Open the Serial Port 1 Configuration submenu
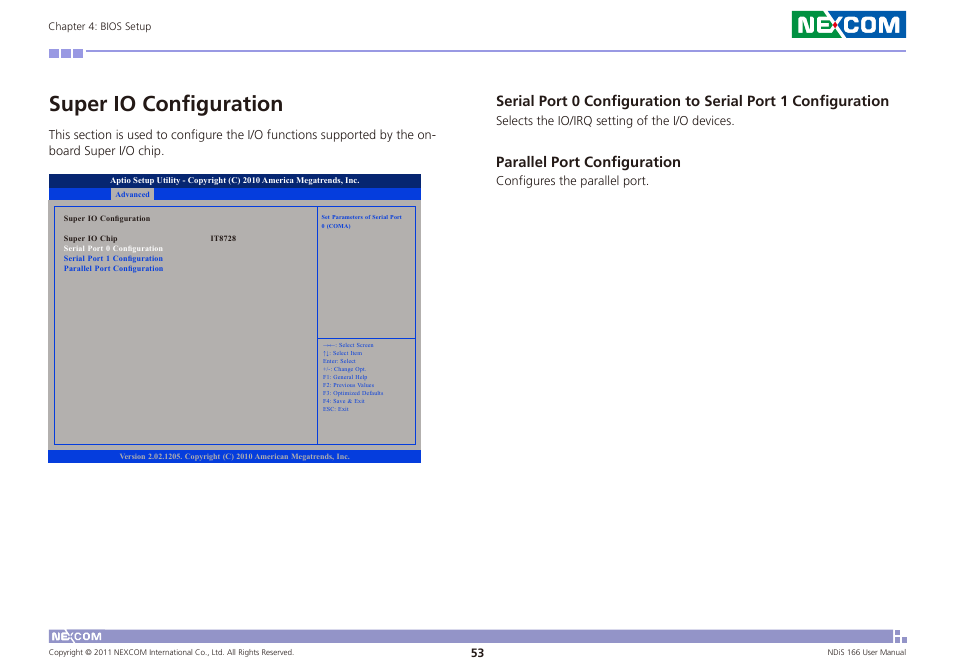Screen dimensions: 954x672 [113, 258]
